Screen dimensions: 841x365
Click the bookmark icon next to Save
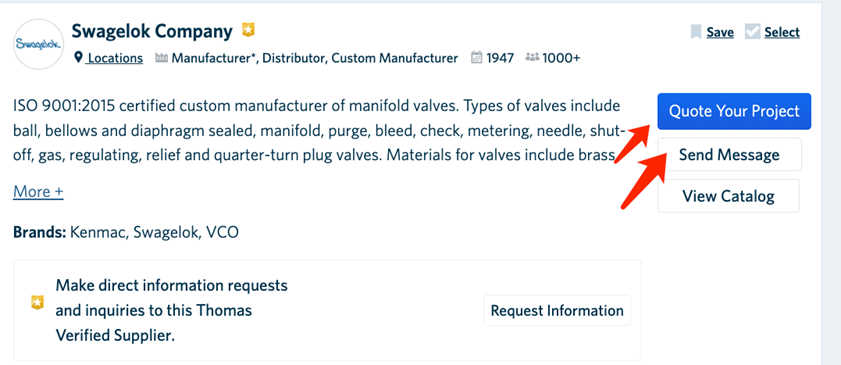click(696, 32)
